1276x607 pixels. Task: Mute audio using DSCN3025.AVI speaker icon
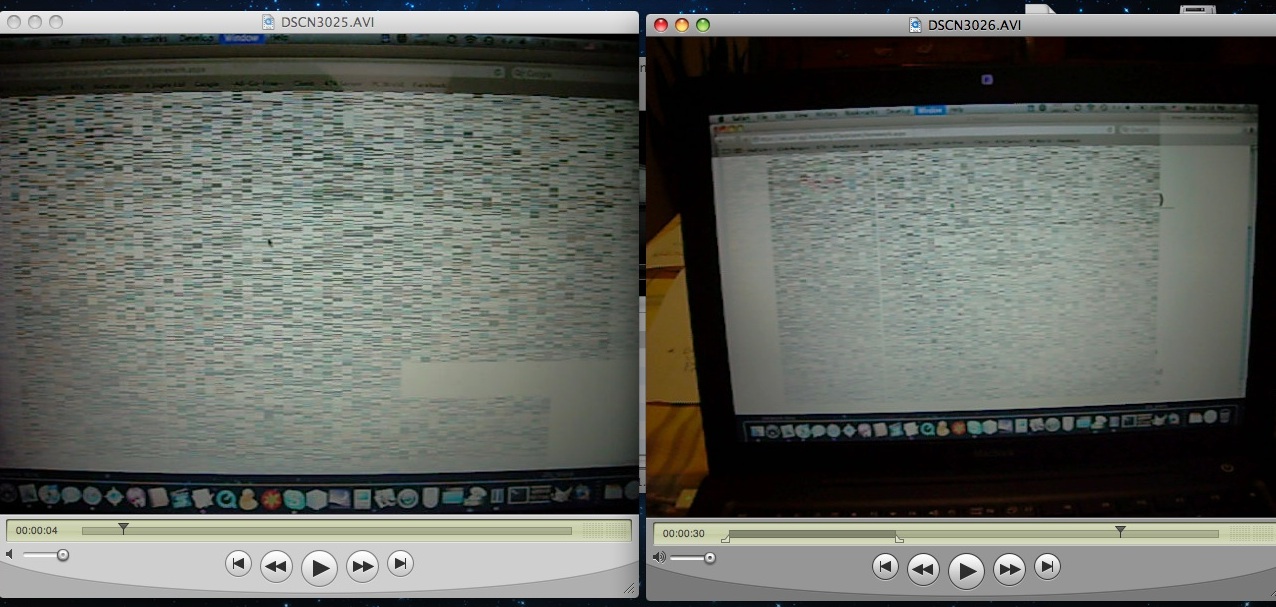click(10, 554)
